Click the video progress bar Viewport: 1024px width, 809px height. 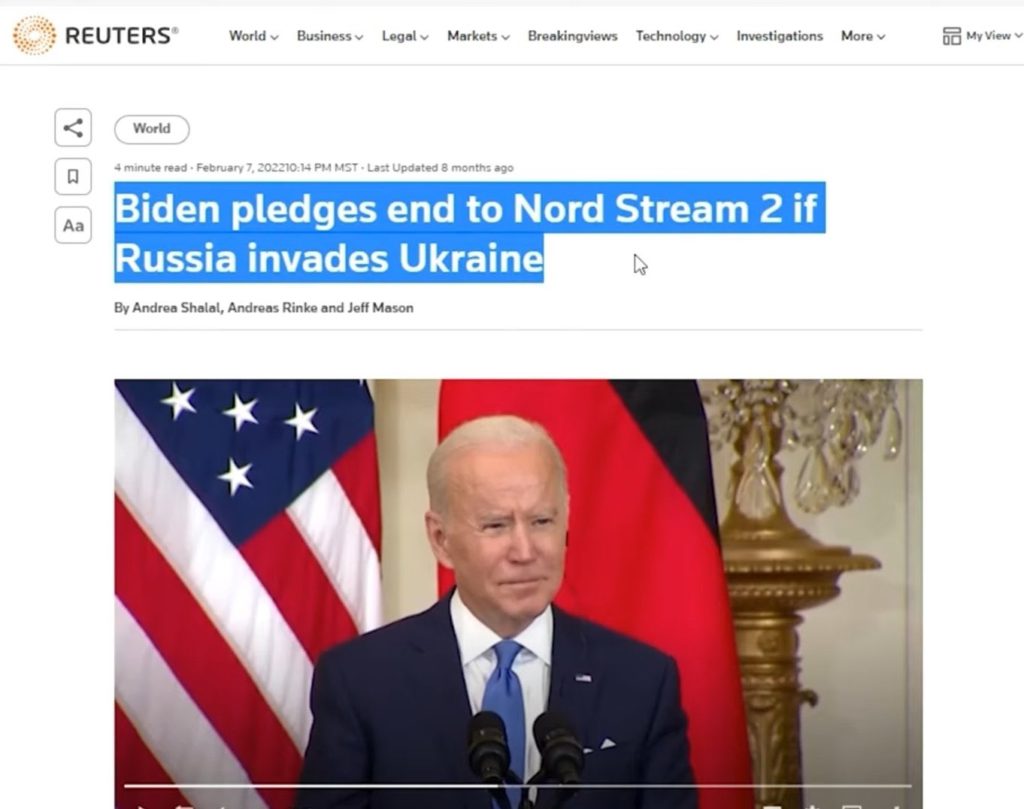click(x=518, y=785)
